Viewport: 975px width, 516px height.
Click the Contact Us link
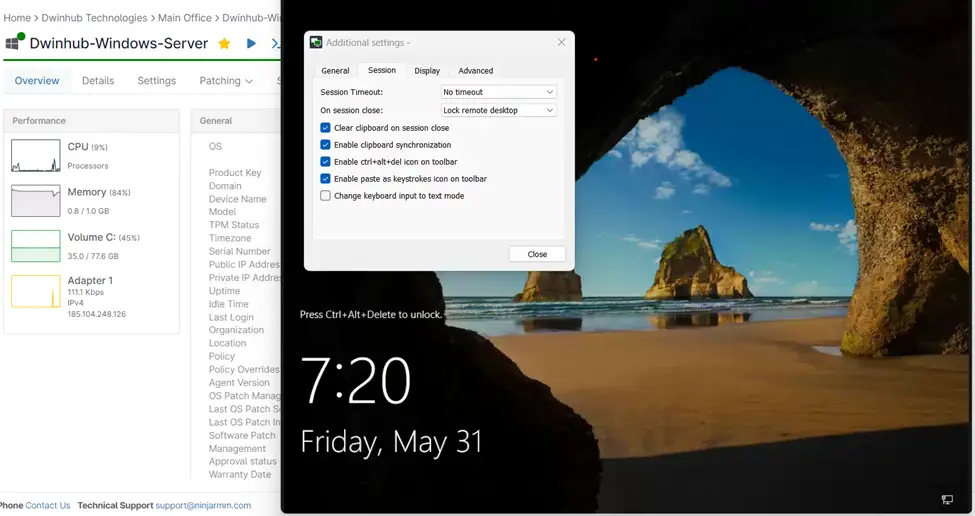(x=48, y=505)
